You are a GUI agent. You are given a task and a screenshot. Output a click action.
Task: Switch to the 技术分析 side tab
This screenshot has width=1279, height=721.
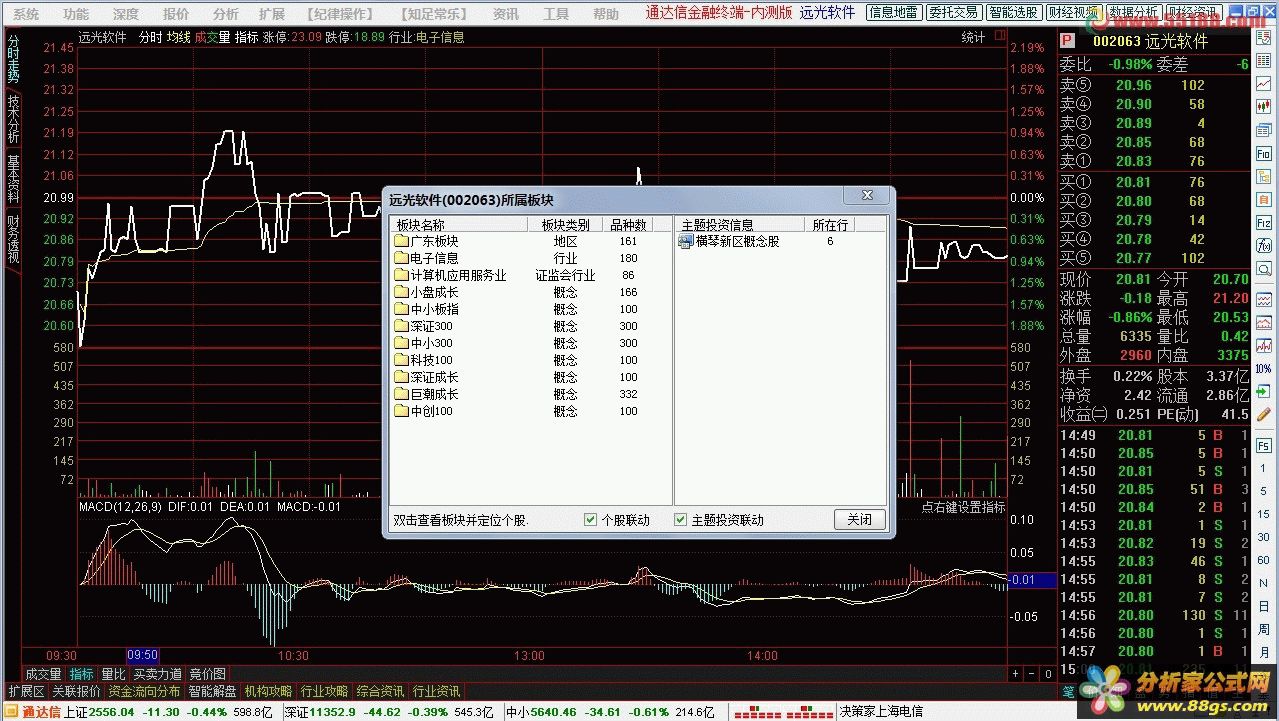coord(13,120)
